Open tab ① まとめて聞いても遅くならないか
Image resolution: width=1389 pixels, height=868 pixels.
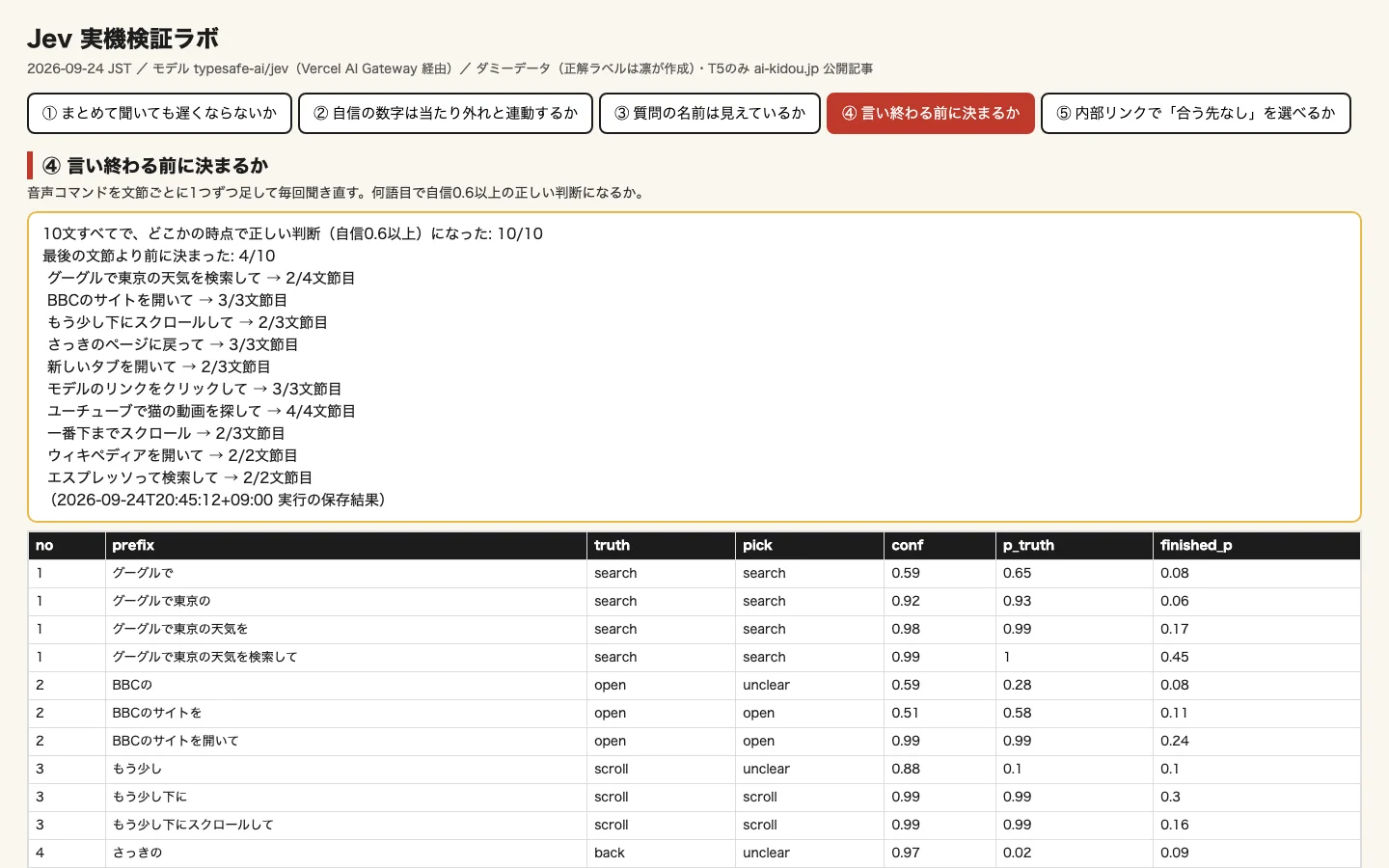tap(159, 113)
